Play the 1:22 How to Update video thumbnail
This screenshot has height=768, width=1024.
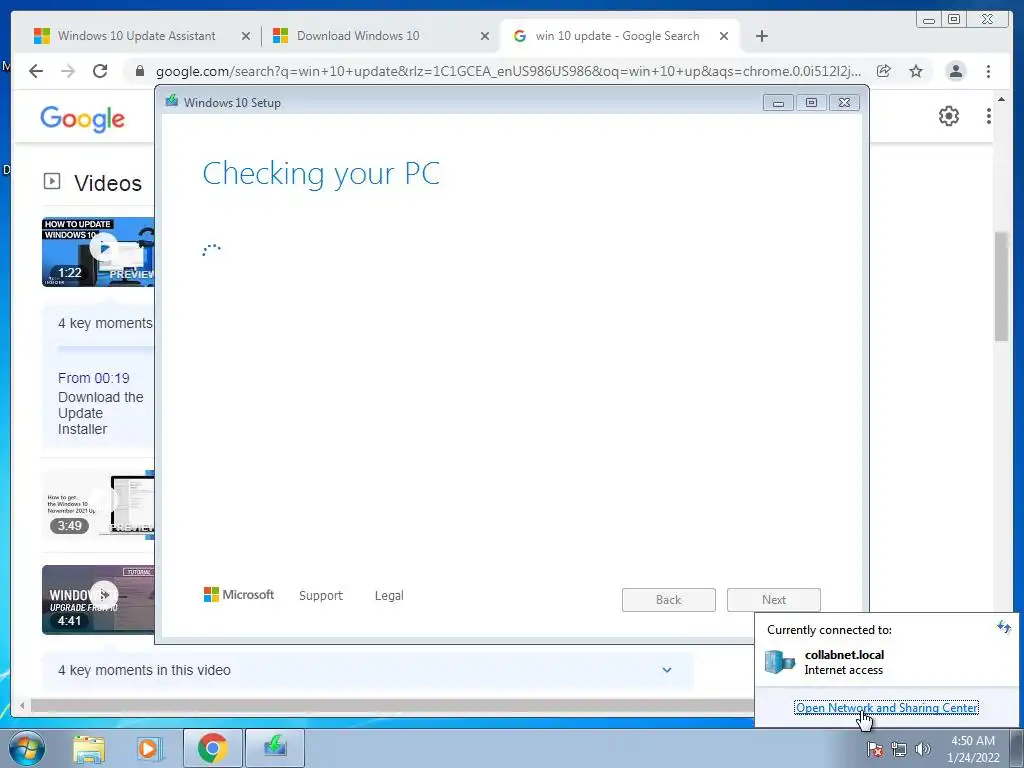[x=98, y=252]
